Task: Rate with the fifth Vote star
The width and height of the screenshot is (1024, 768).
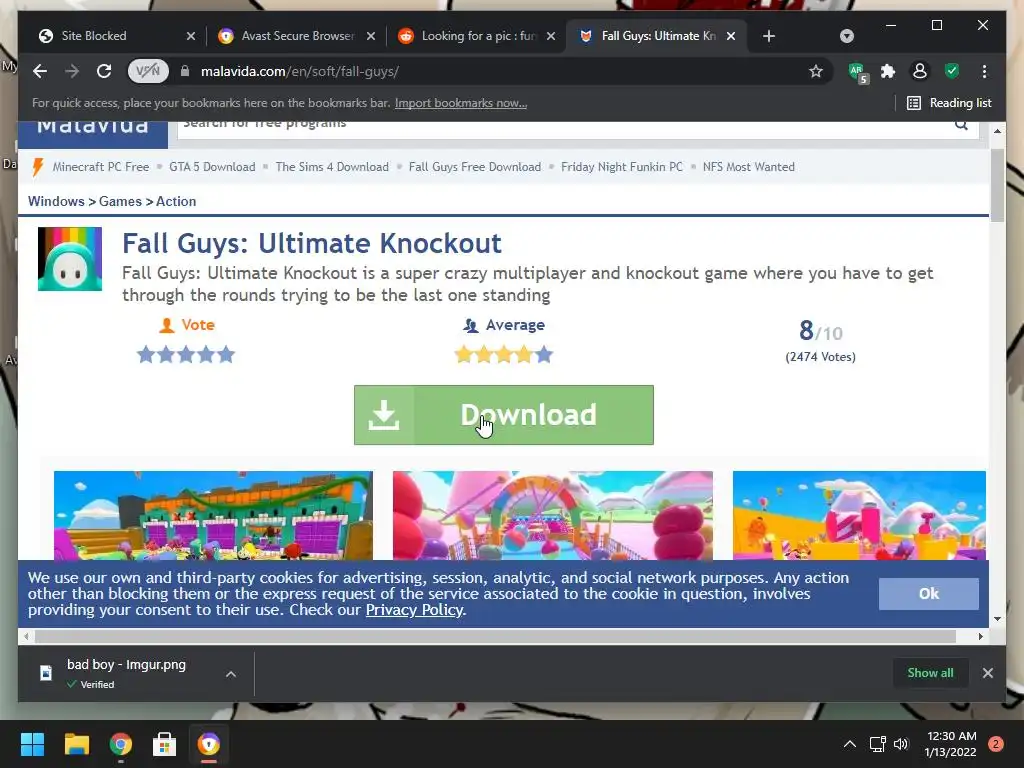Action: (x=226, y=355)
